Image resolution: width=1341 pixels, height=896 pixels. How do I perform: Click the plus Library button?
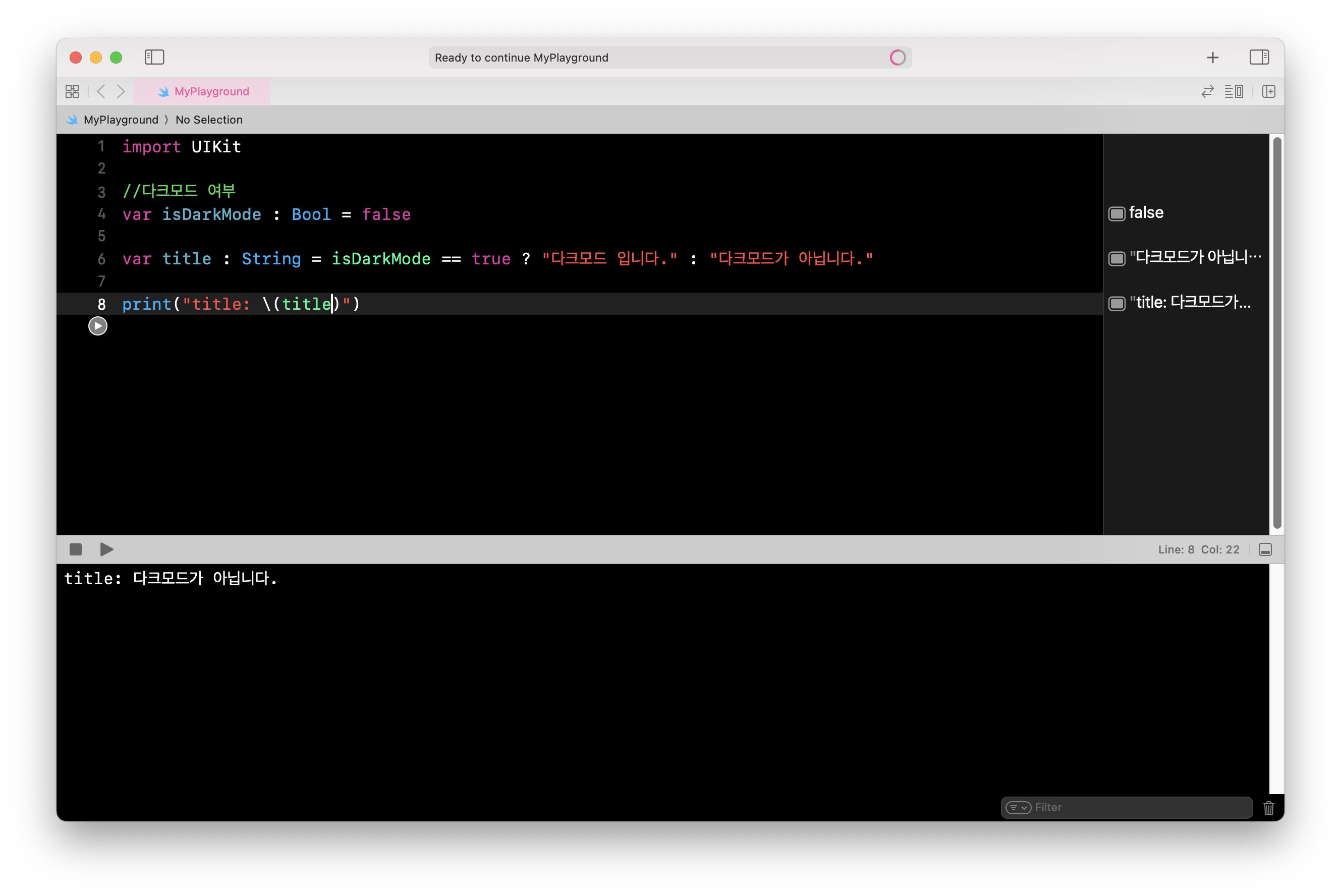point(1212,57)
